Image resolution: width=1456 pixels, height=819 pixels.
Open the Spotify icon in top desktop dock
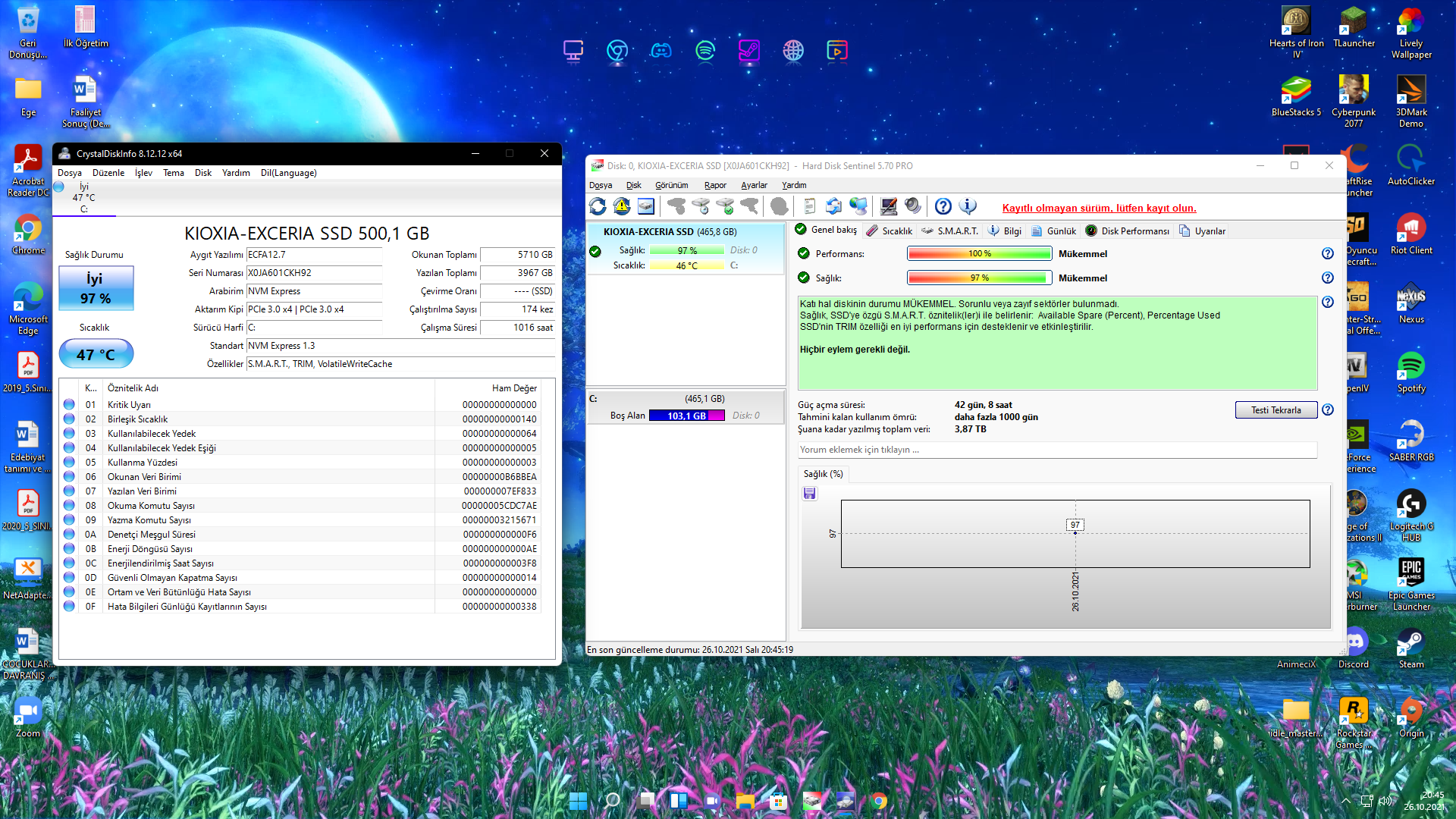pos(705,51)
